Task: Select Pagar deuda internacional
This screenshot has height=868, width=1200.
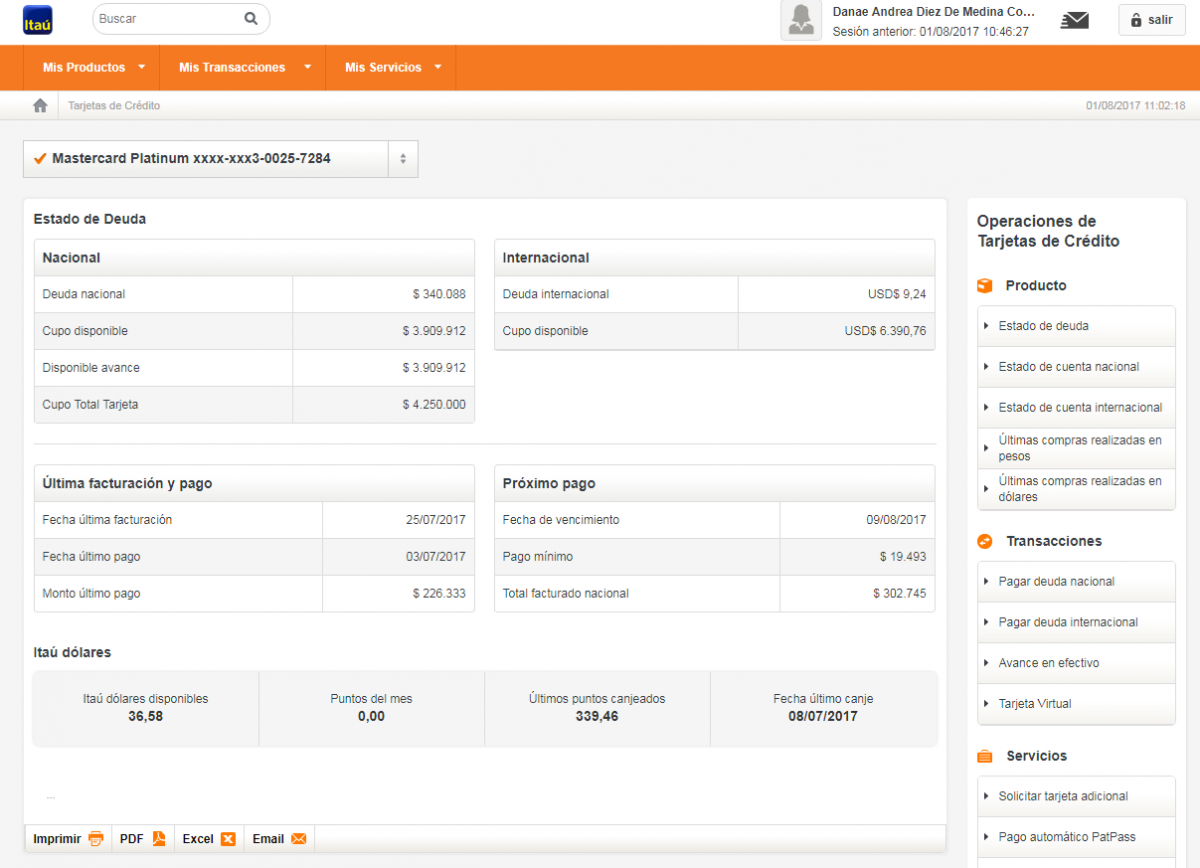Action: point(1076,622)
